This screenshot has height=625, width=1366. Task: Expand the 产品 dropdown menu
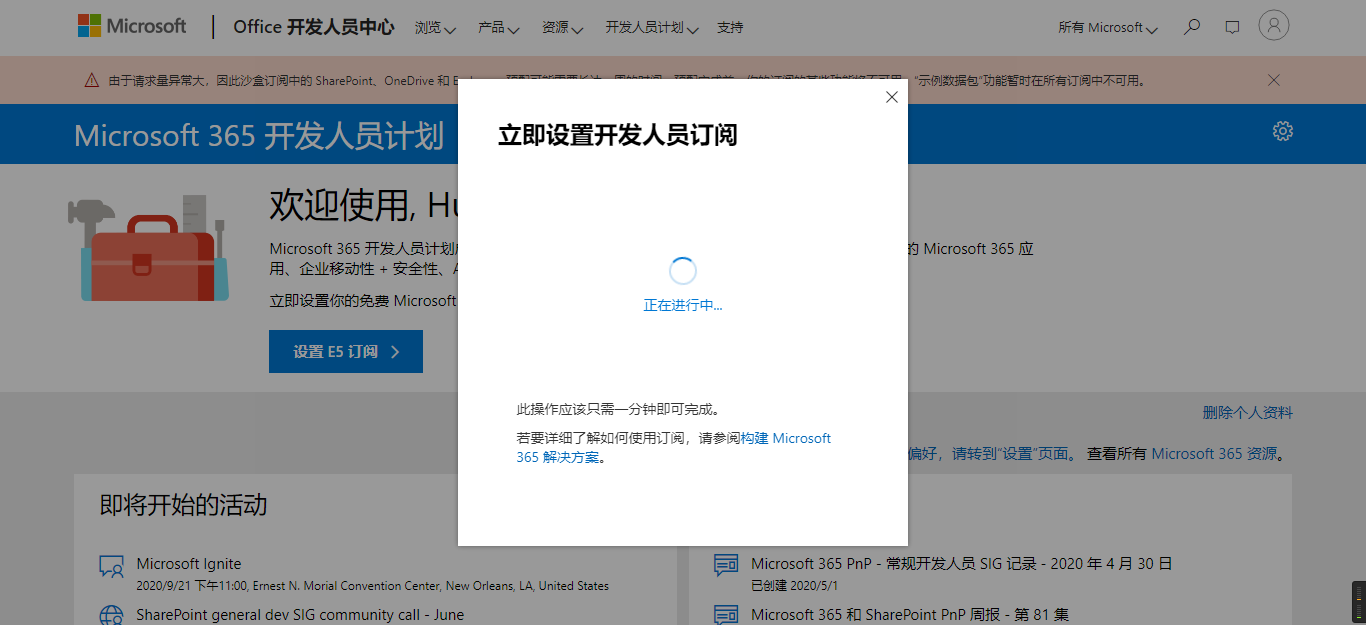[x=499, y=28]
